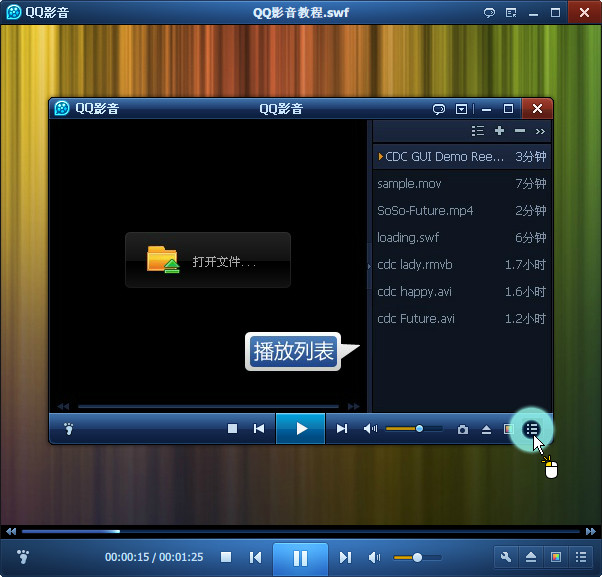Click next track in inner window

(342, 428)
